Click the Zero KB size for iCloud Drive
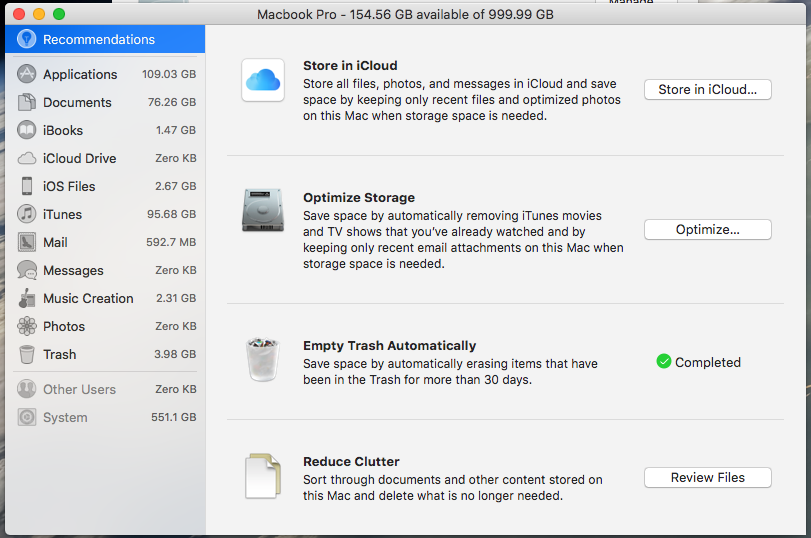The image size is (811, 538). (x=176, y=158)
